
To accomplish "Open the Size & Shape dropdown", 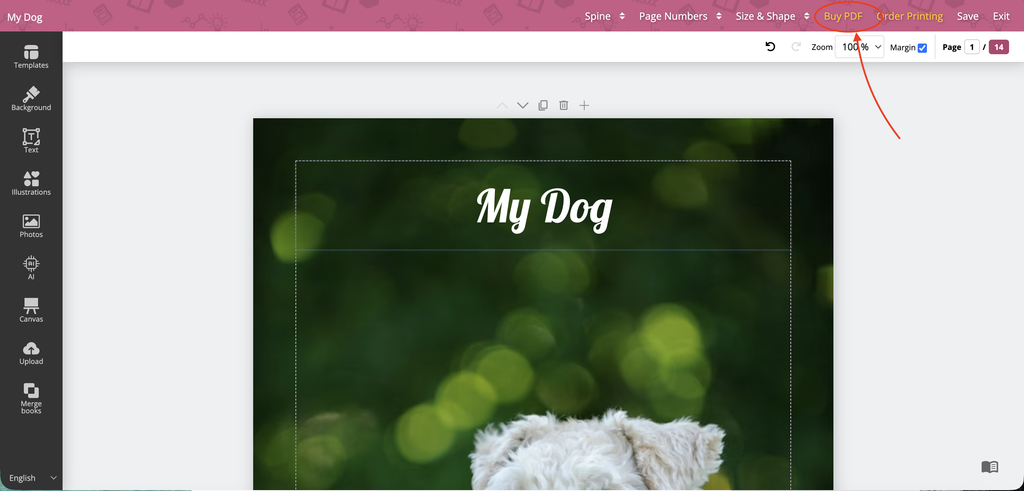I will tap(773, 16).
